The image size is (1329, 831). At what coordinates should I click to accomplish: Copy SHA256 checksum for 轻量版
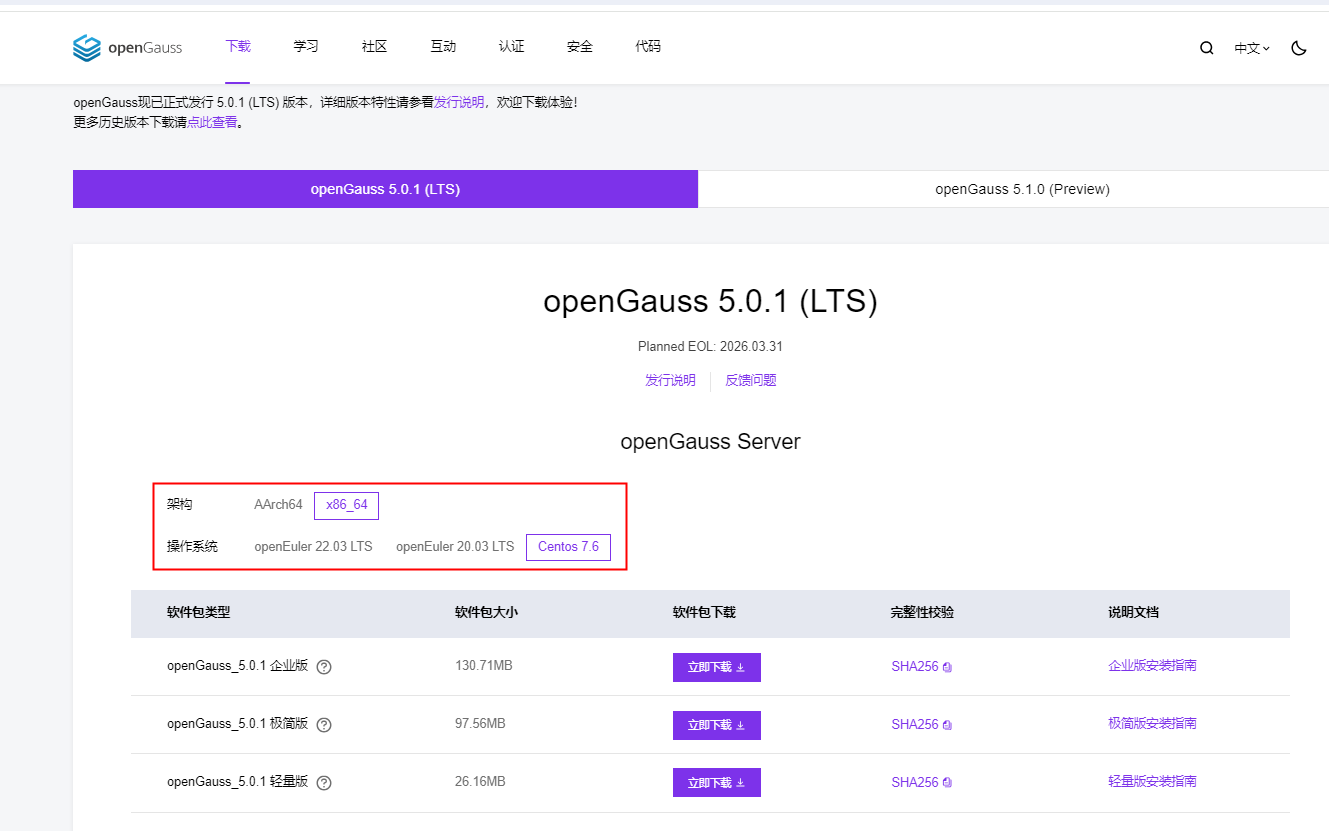coord(921,783)
